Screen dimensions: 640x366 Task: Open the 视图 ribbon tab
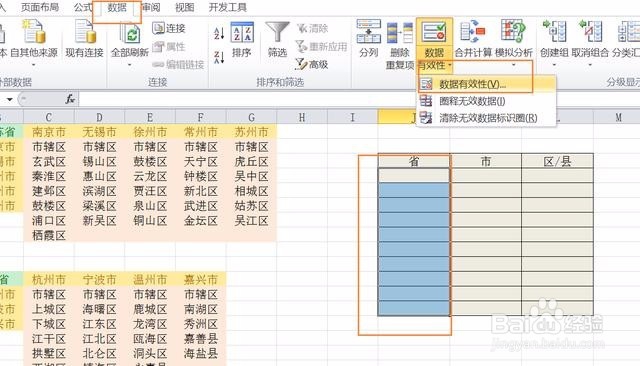pyautogui.click(x=184, y=7)
